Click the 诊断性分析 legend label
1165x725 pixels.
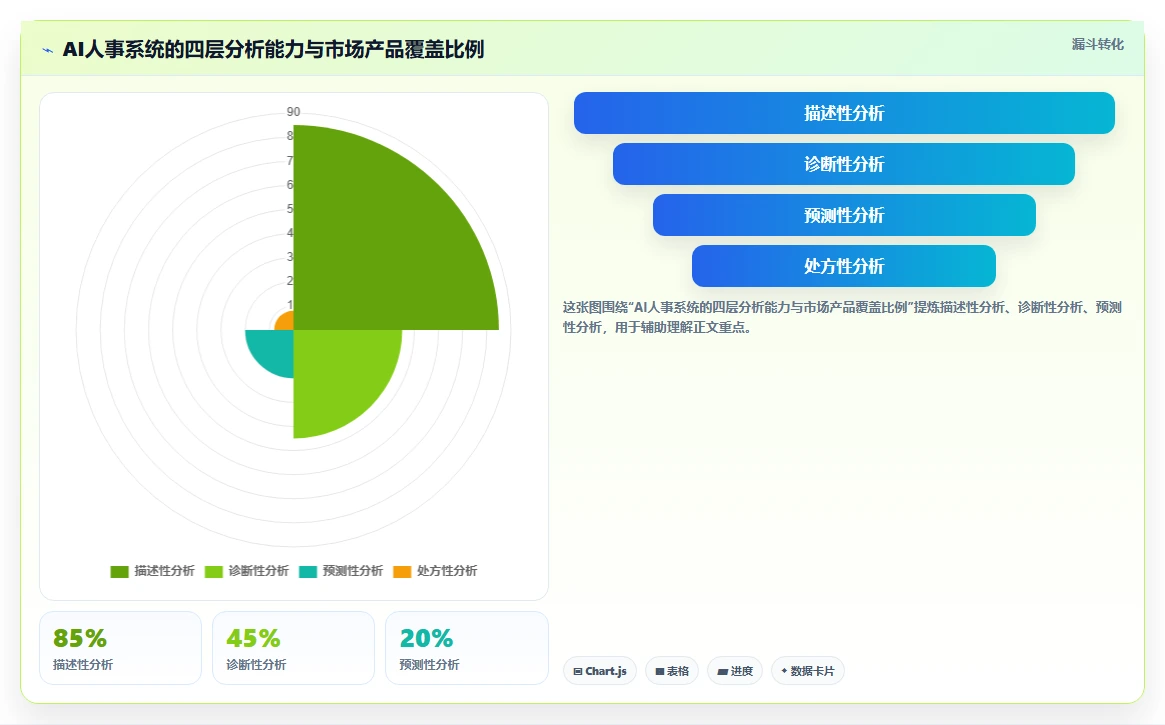[x=259, y=570]
